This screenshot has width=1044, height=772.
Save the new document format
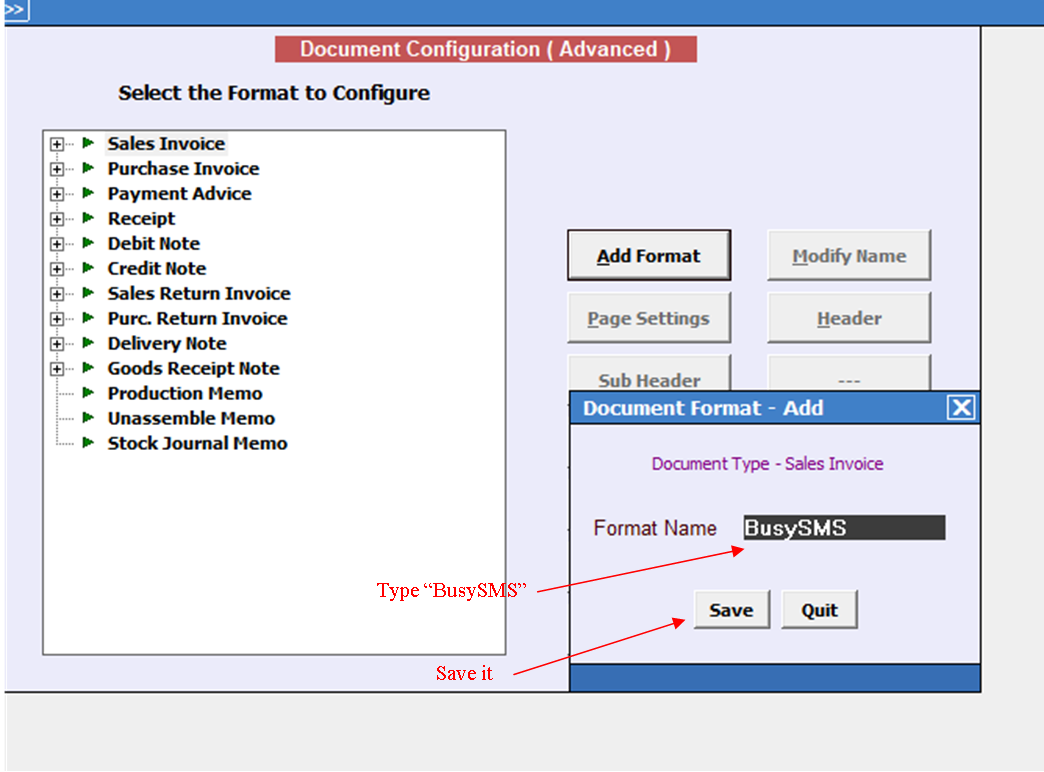pos(731,609)
